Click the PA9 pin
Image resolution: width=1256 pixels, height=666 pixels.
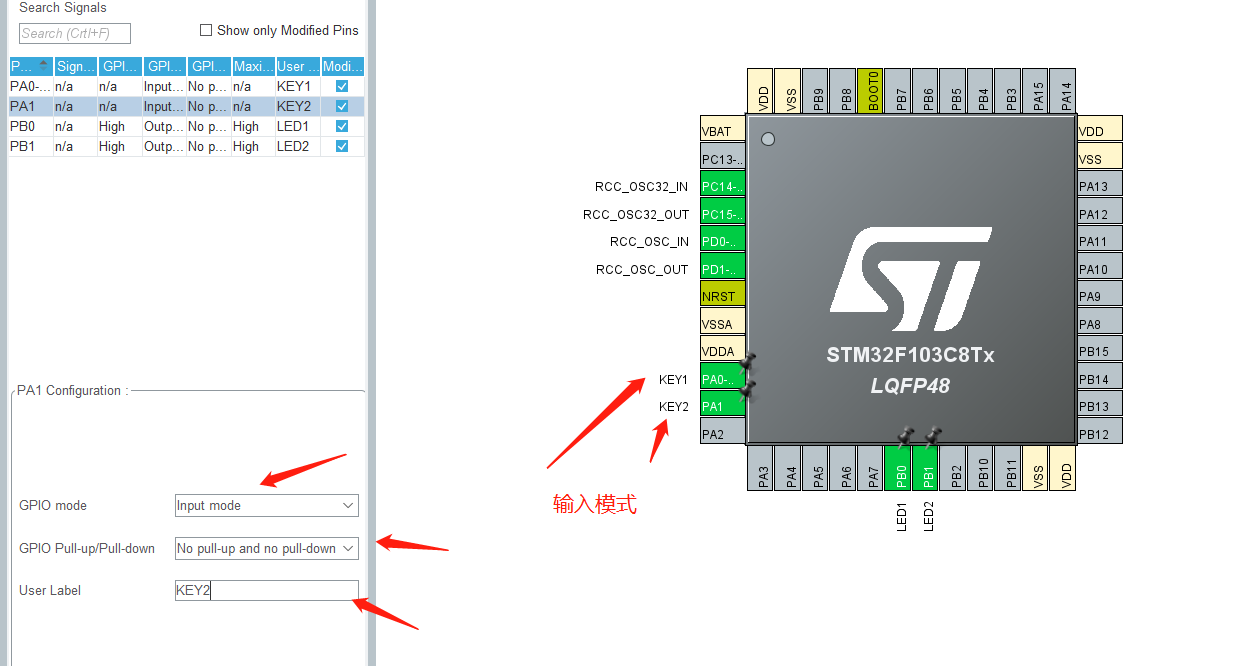pos(1100,296)
